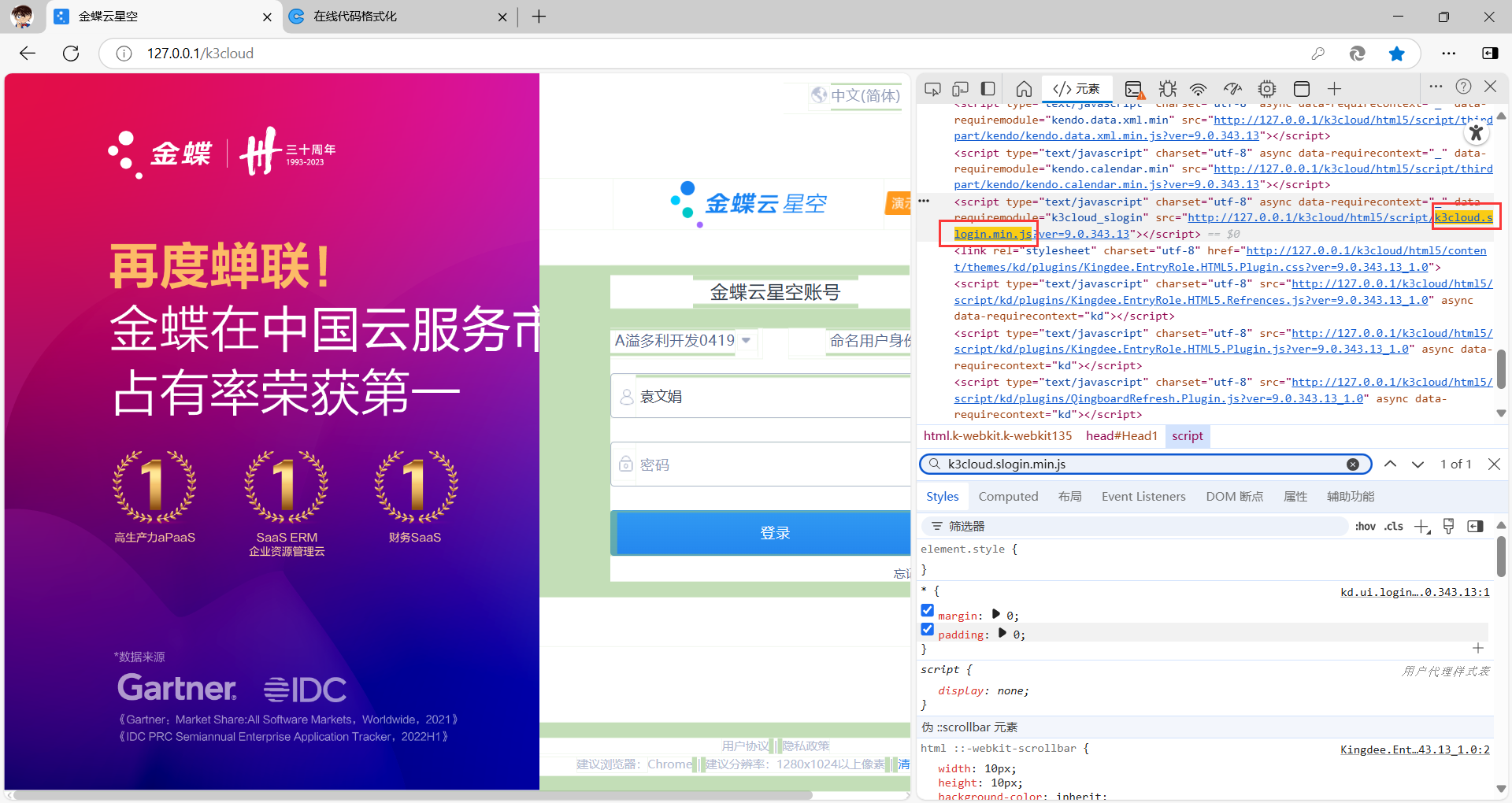Screen dimensions: 1512x803
Task: Open the selected DOM node actions ellipsis
Action: tap(925, 201)
